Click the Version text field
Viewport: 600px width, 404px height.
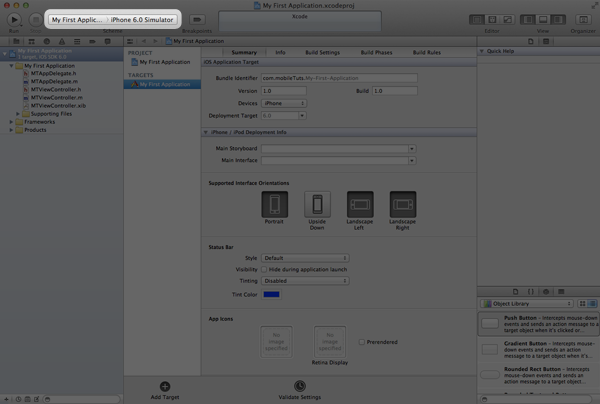coord(284,91)
